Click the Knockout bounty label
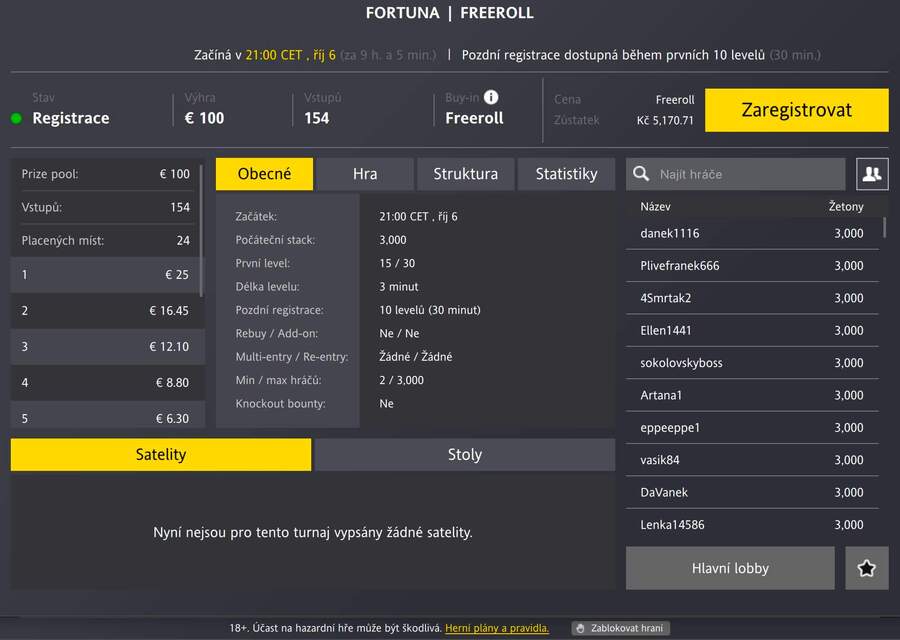900x640 pixels. [281, 404]
